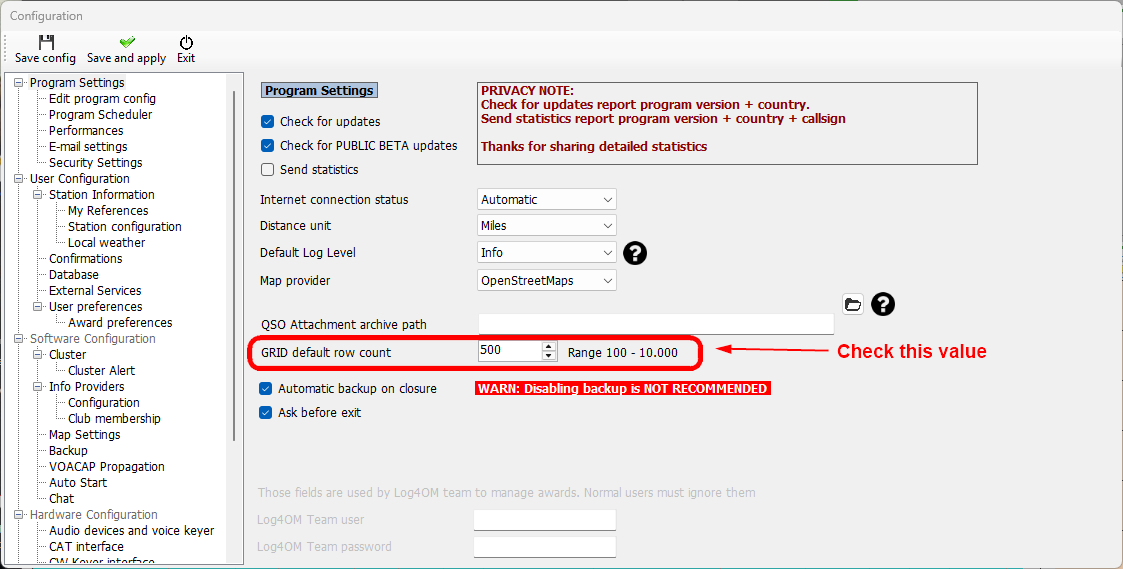This screenshot has width=1123, height=569.
Task: Click Log4OM Team user field
Action: coord(545,520)
